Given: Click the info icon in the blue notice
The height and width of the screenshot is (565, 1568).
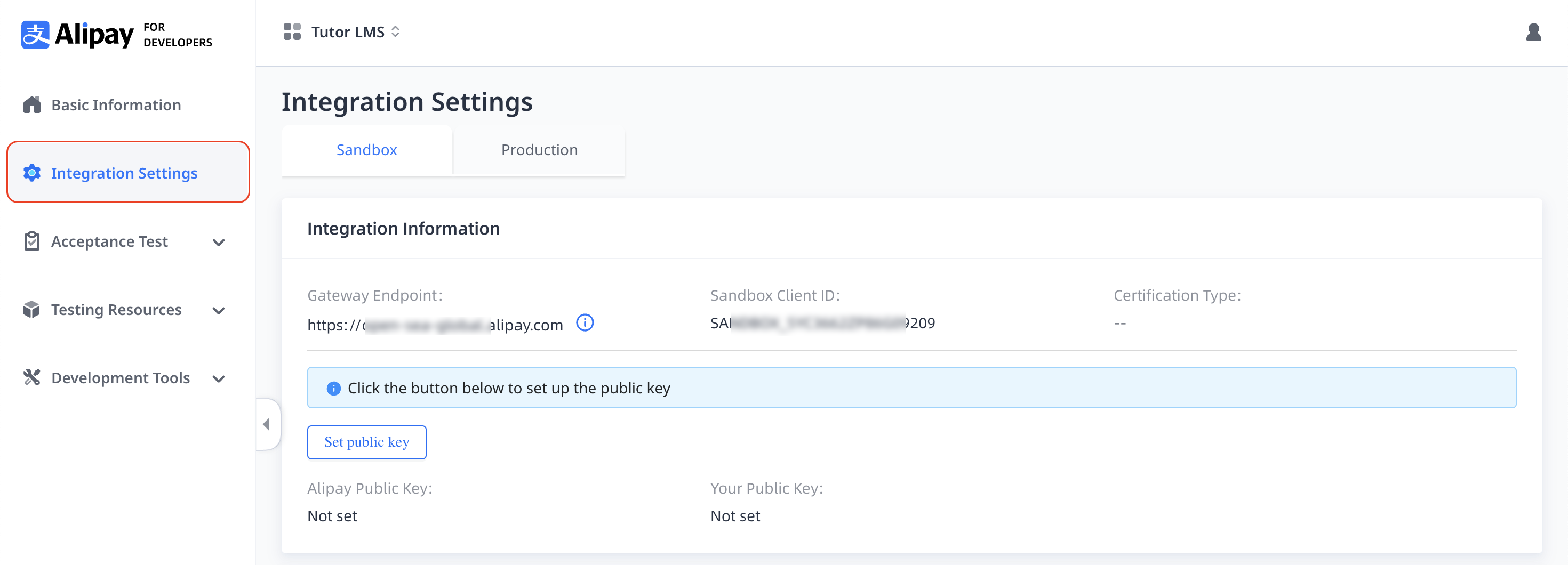Looking at the screenshot, I should tap(333, 388).
